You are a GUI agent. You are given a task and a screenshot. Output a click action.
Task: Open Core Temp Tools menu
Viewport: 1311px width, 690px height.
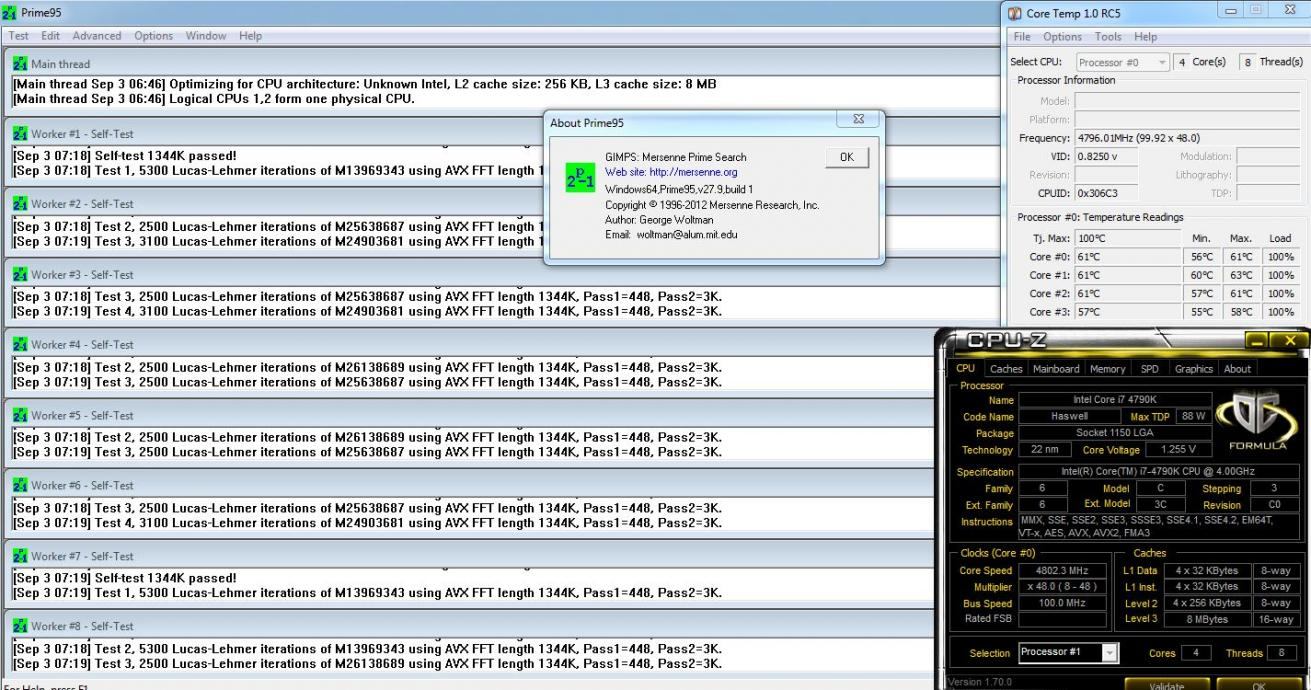coord(1108,37)
